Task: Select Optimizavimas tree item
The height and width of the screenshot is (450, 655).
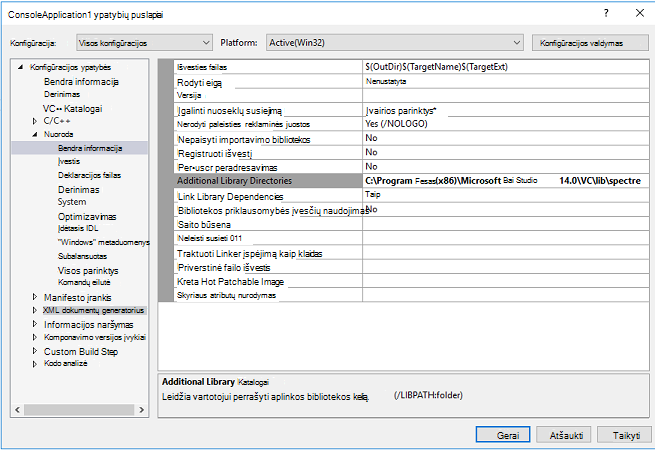Action: click(87, 217)
